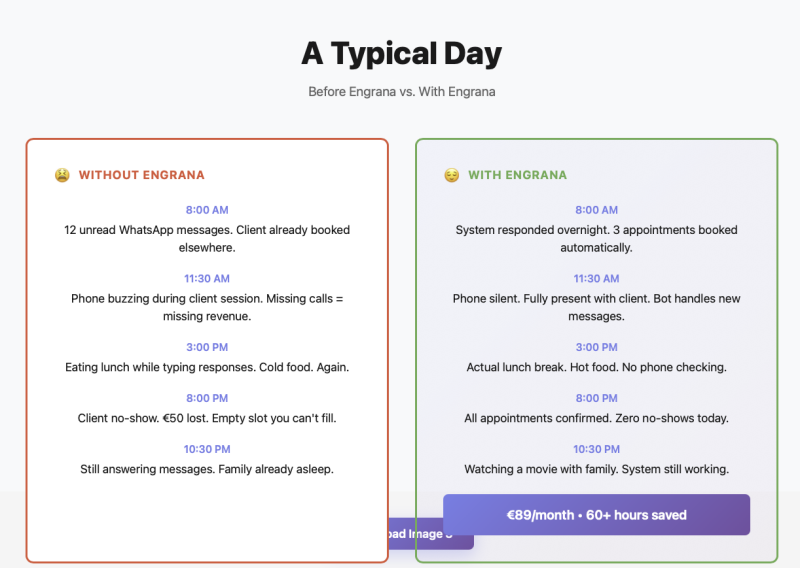Image resolution: width=800 pixels, height=568 pixels.
Task: Click the 'WITHOUT ENGRANA' card title
Action: click(141, 175)
